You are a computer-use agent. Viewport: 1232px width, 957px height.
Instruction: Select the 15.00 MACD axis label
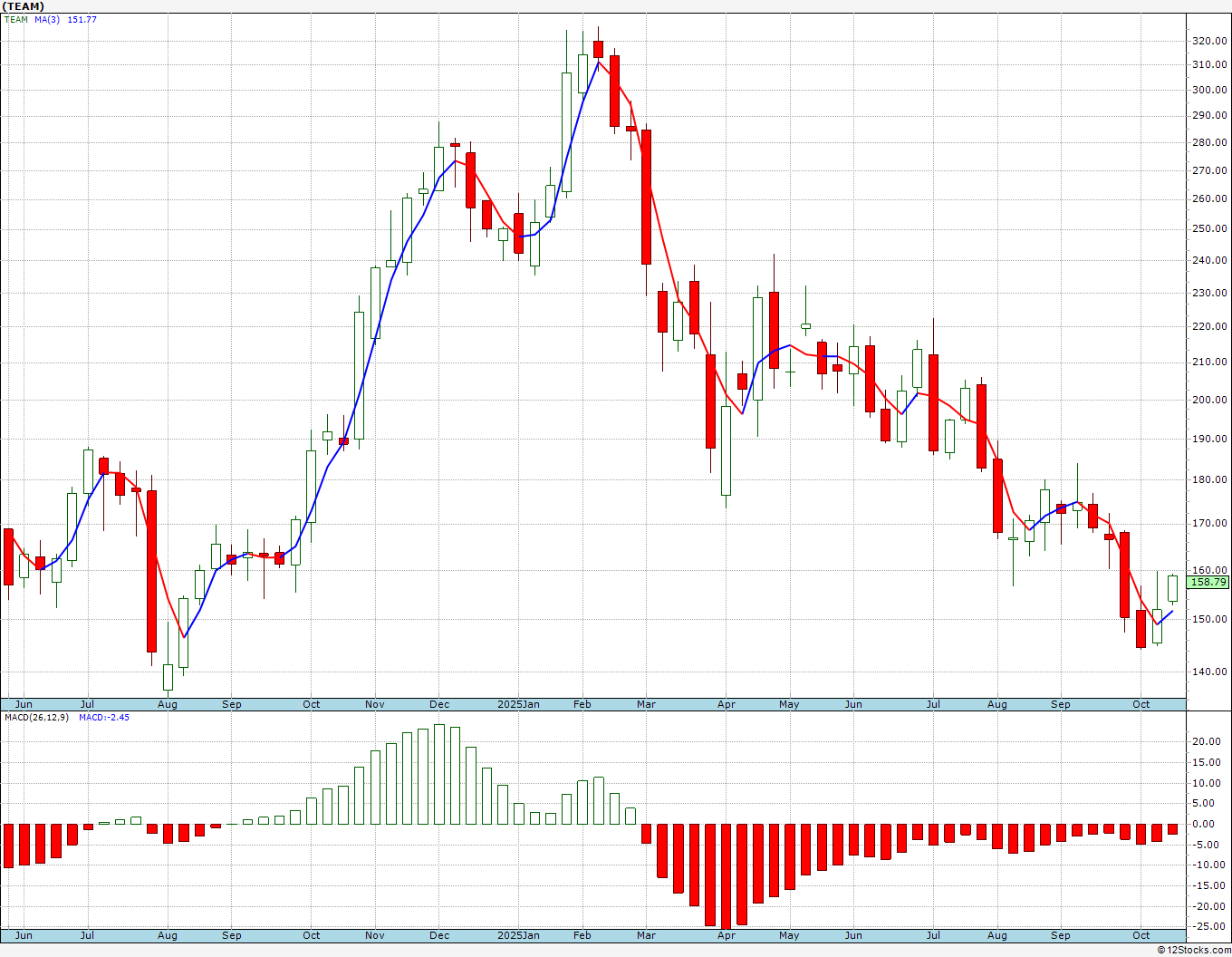1206,762
